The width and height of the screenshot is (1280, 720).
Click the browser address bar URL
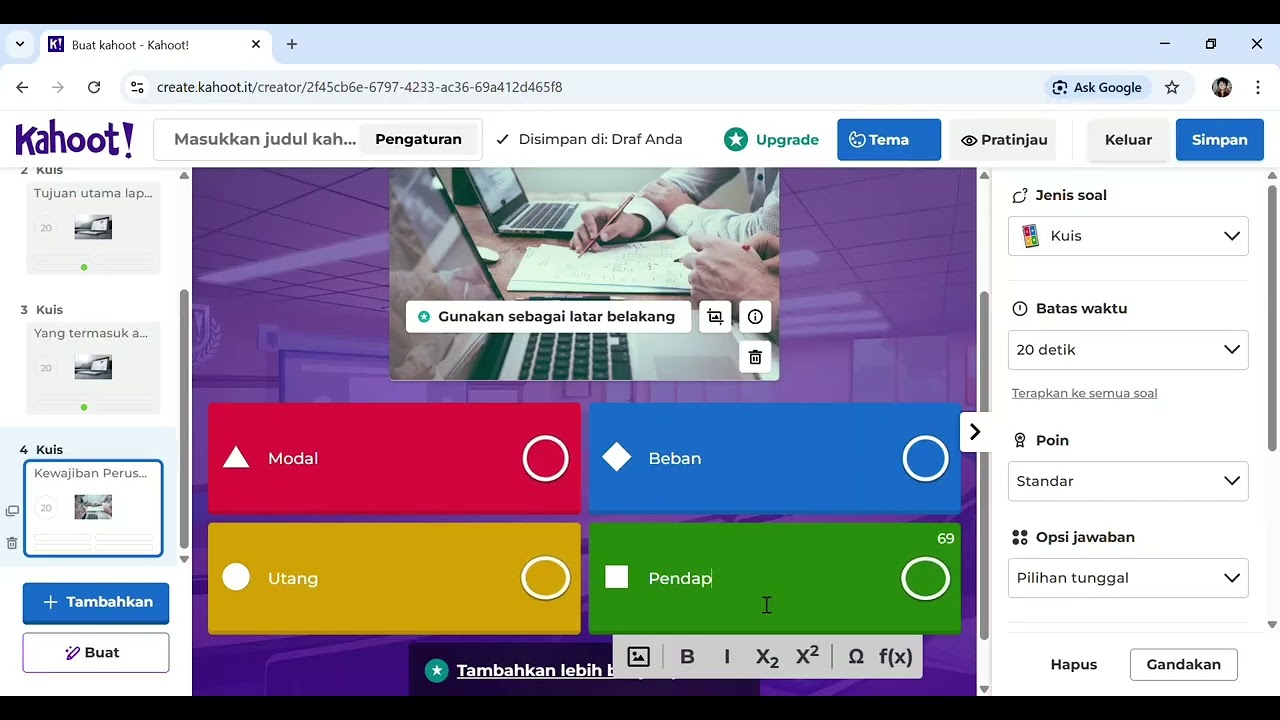359,87
